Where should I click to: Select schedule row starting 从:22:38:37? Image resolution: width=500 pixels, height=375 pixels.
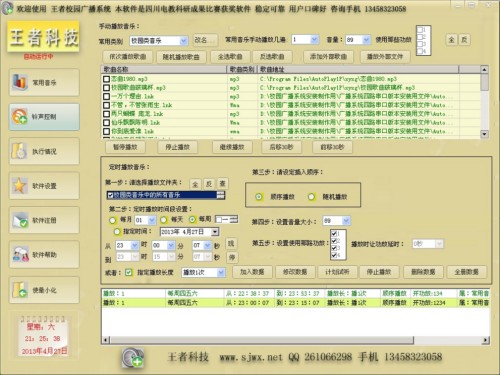click(x=295, y=293)
